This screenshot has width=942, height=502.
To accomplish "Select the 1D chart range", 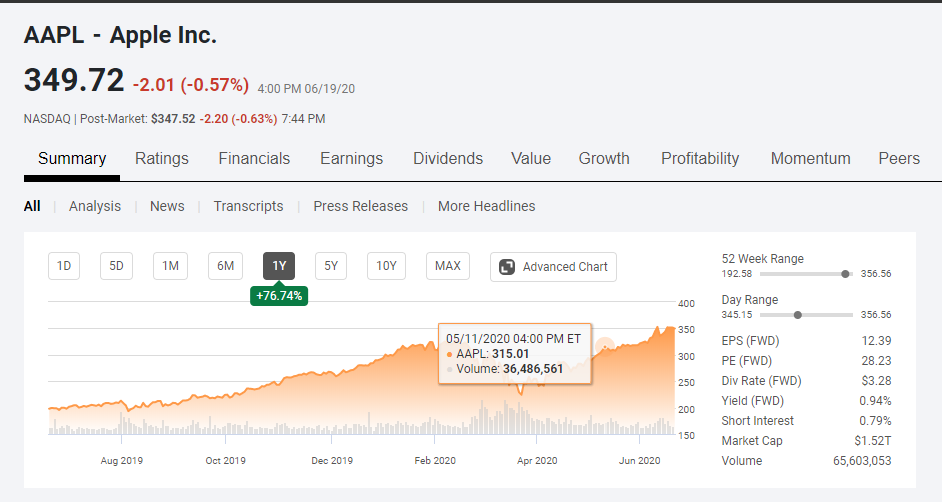I will tap(64, 266).
